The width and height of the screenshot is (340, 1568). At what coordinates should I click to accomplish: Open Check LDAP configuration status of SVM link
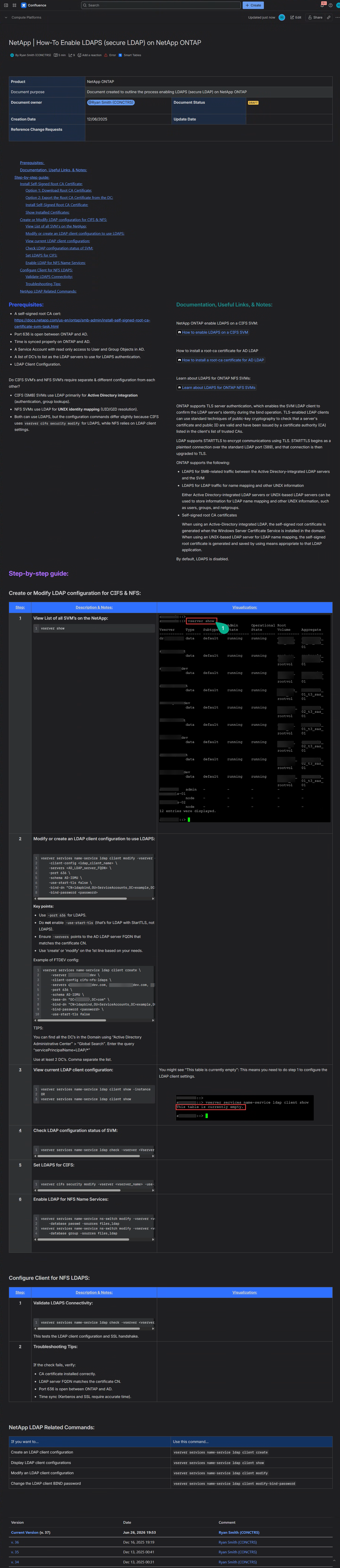click(x=59, y=248)
